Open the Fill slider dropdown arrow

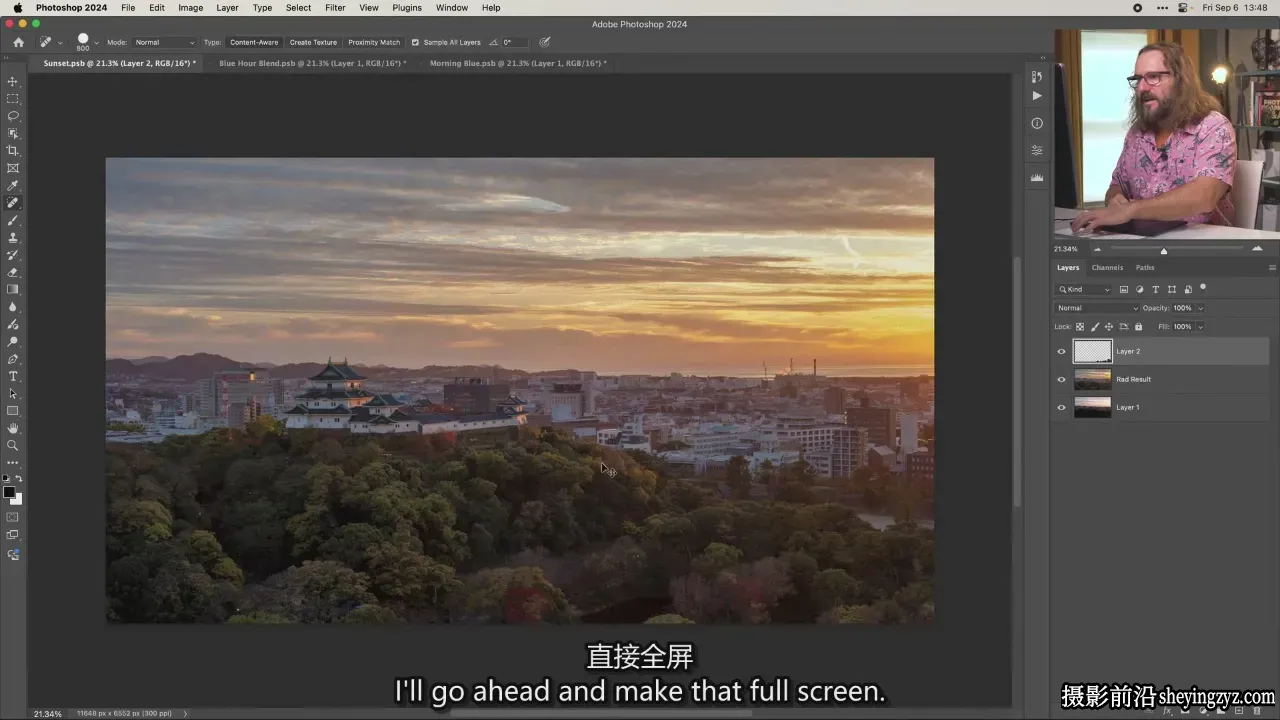coord(1200,327)
